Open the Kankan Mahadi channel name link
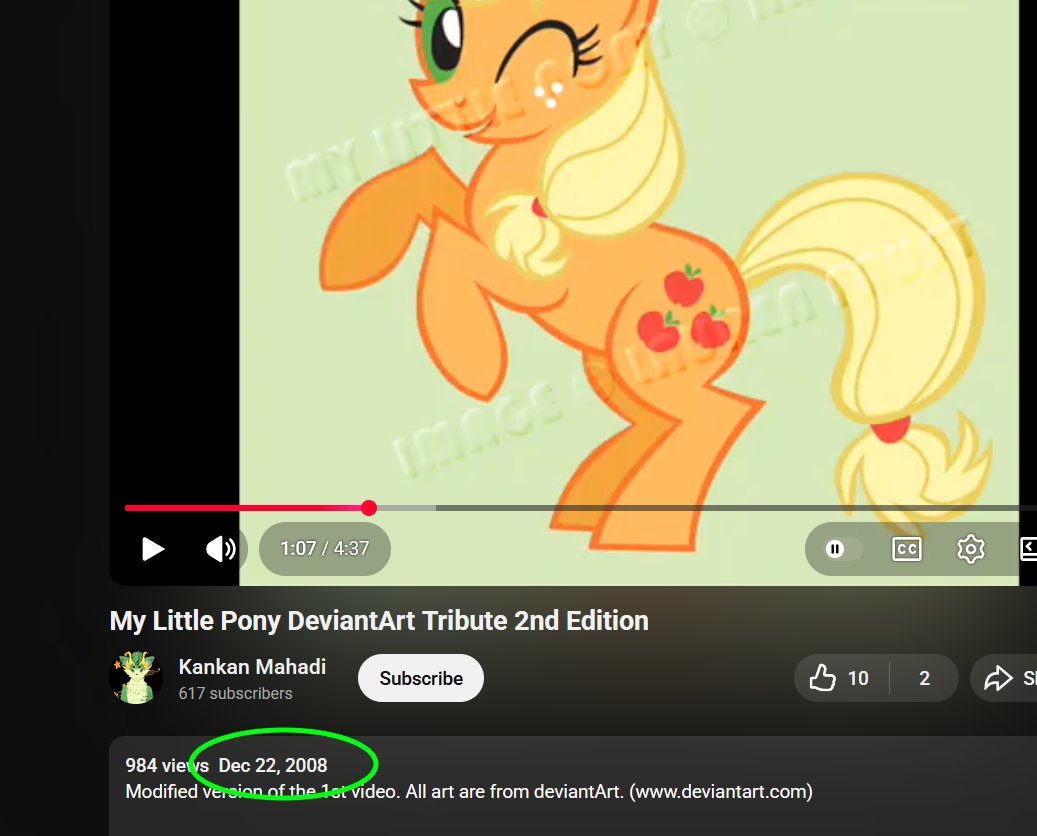 tap(252, 667)
